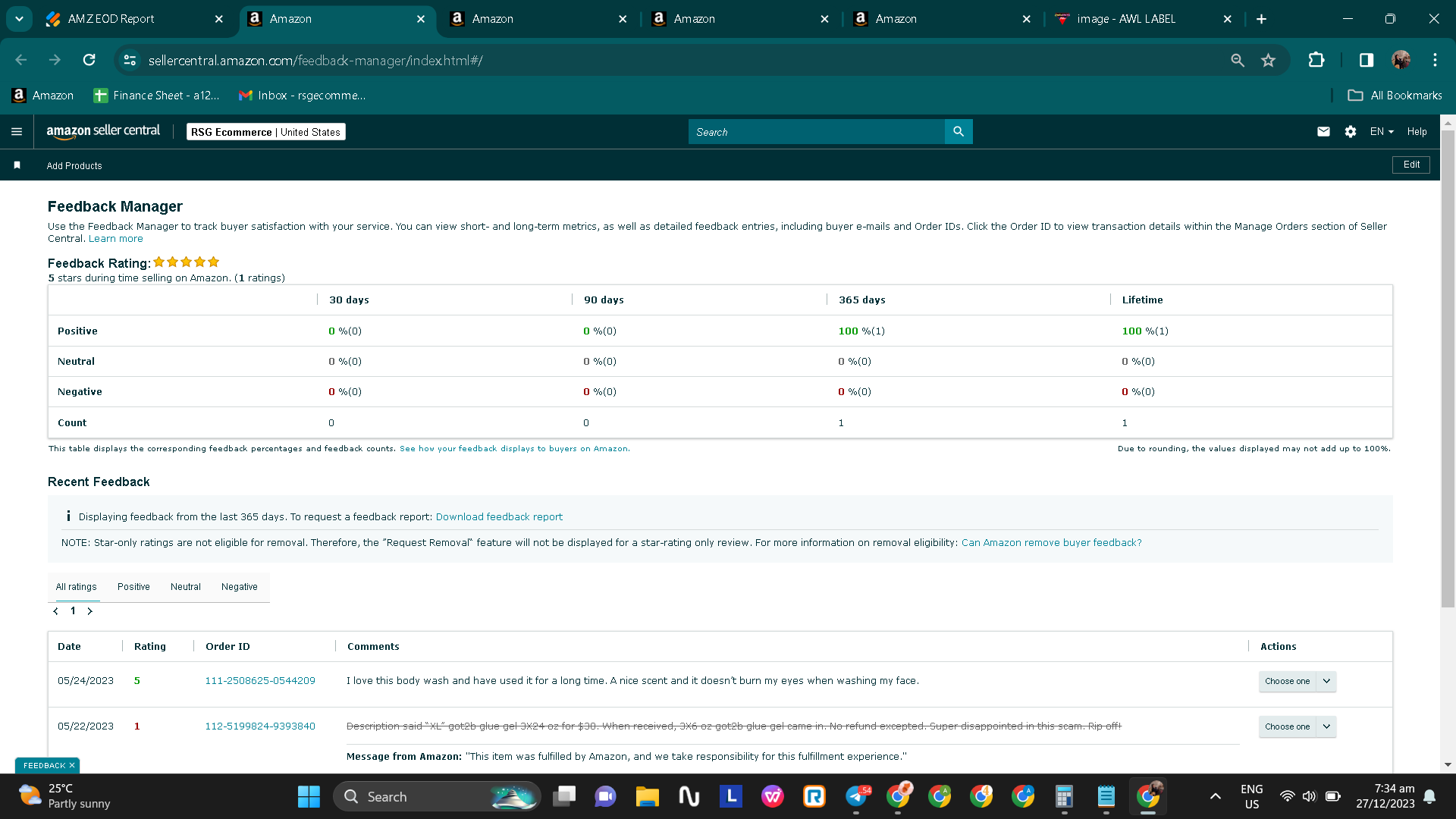Open the Calculator app in taskbar
The height and width of the screenshot is (819, 1456).
coord(1064,796)
